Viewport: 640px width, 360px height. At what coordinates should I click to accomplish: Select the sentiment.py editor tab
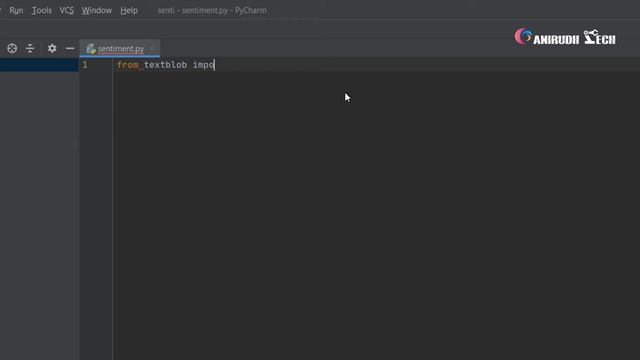(x=121, y=49)
